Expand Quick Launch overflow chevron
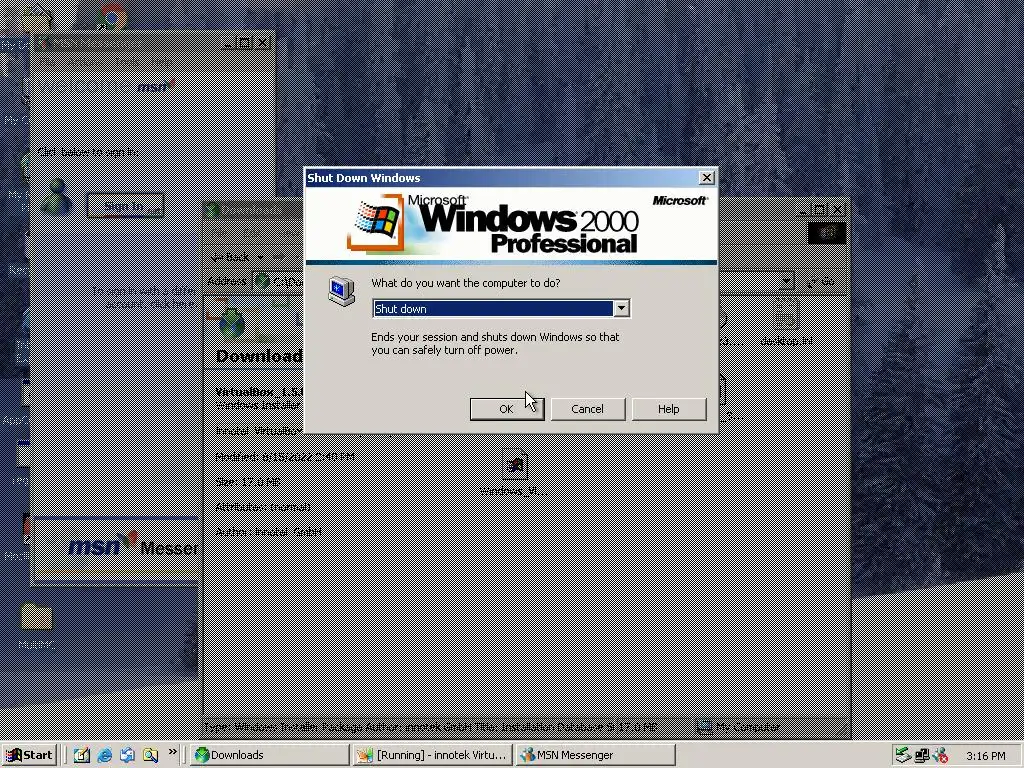Screen dimensions: 1024x768 coord(172,752)
